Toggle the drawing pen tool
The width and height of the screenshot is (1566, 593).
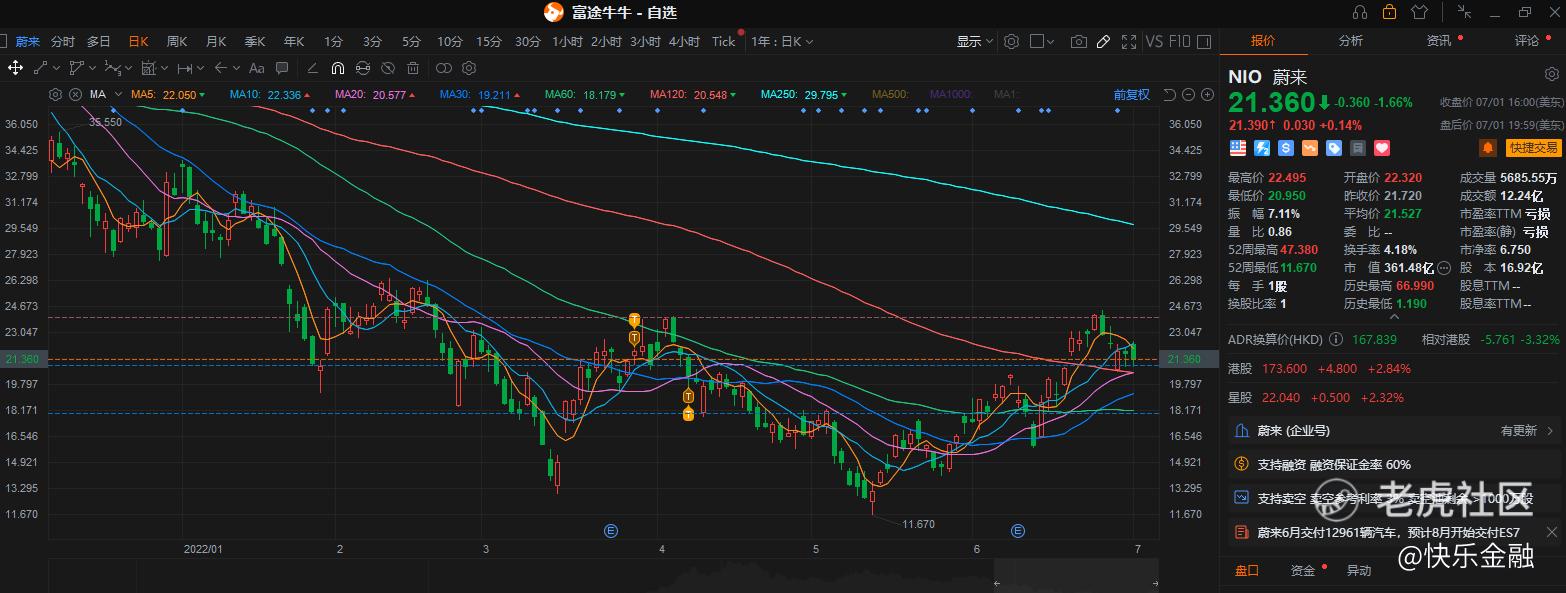pos(1103,42)
